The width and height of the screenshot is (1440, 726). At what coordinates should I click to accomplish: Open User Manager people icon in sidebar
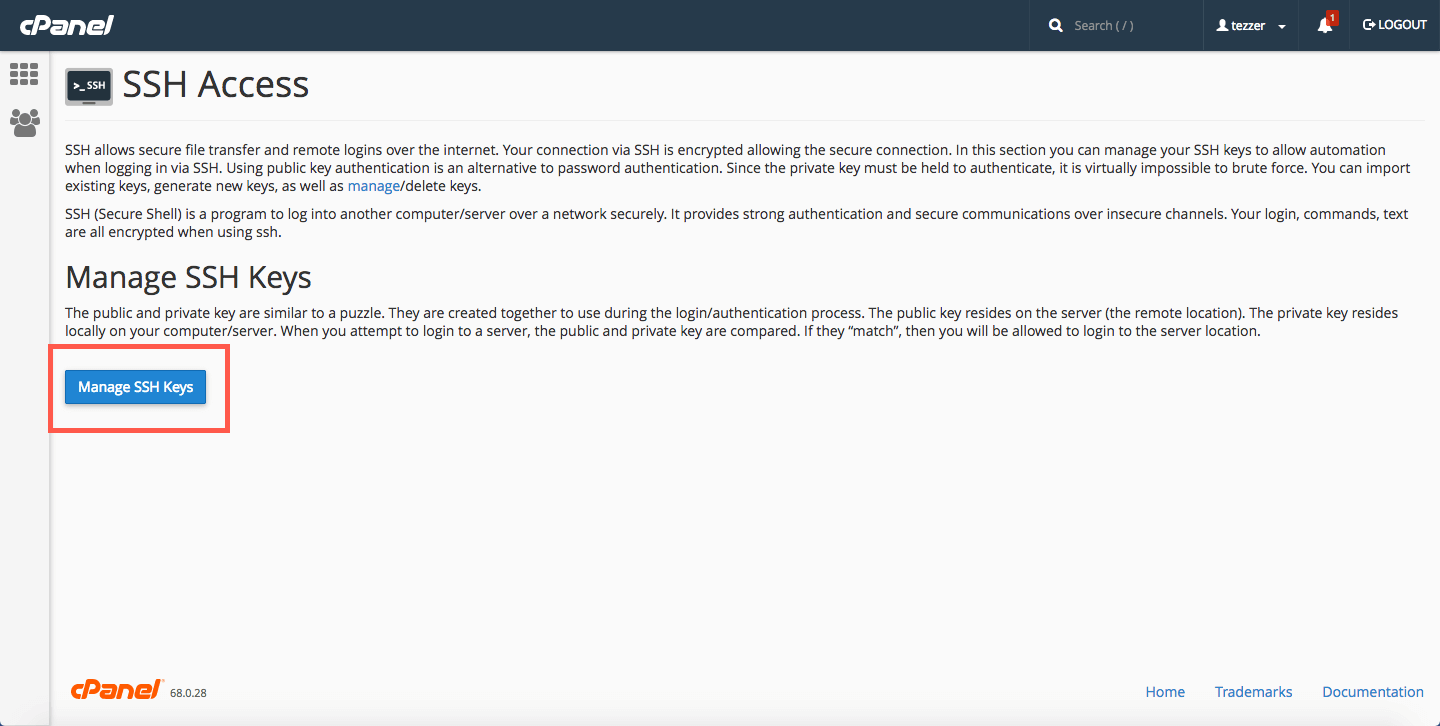pyautogui.click(x=24, y=123)
